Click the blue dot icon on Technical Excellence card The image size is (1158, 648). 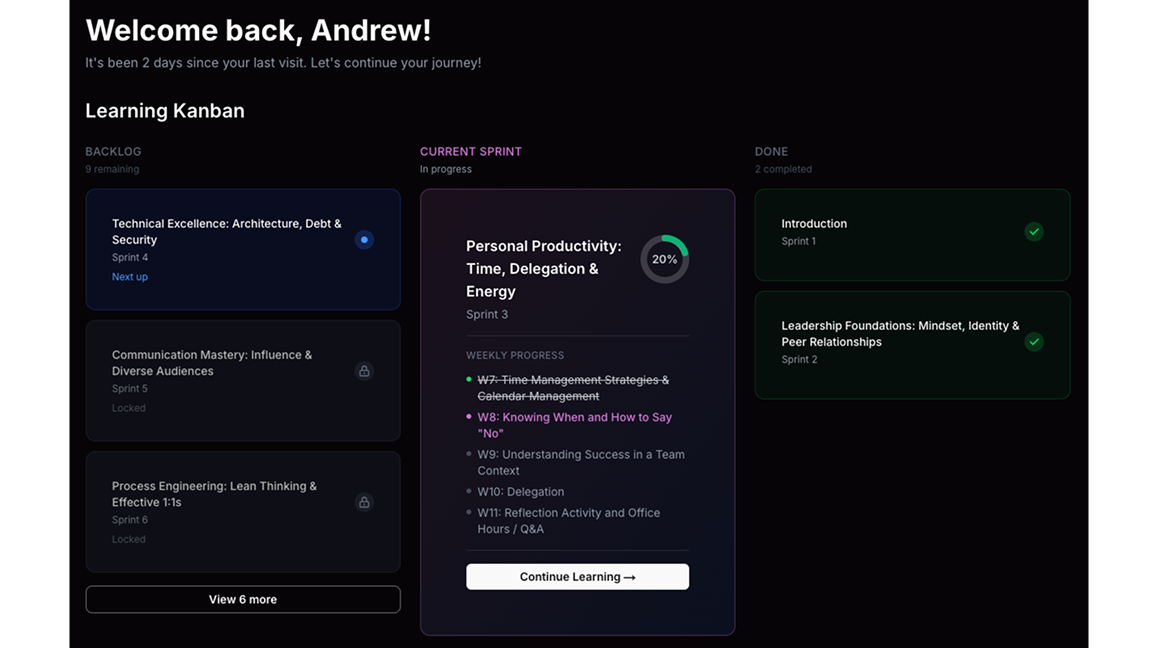[364, 240]
